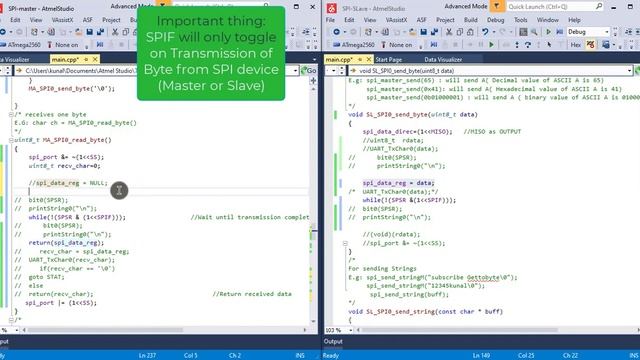Open Tools menu in SPI-Slave window

[x=520, y=20]
